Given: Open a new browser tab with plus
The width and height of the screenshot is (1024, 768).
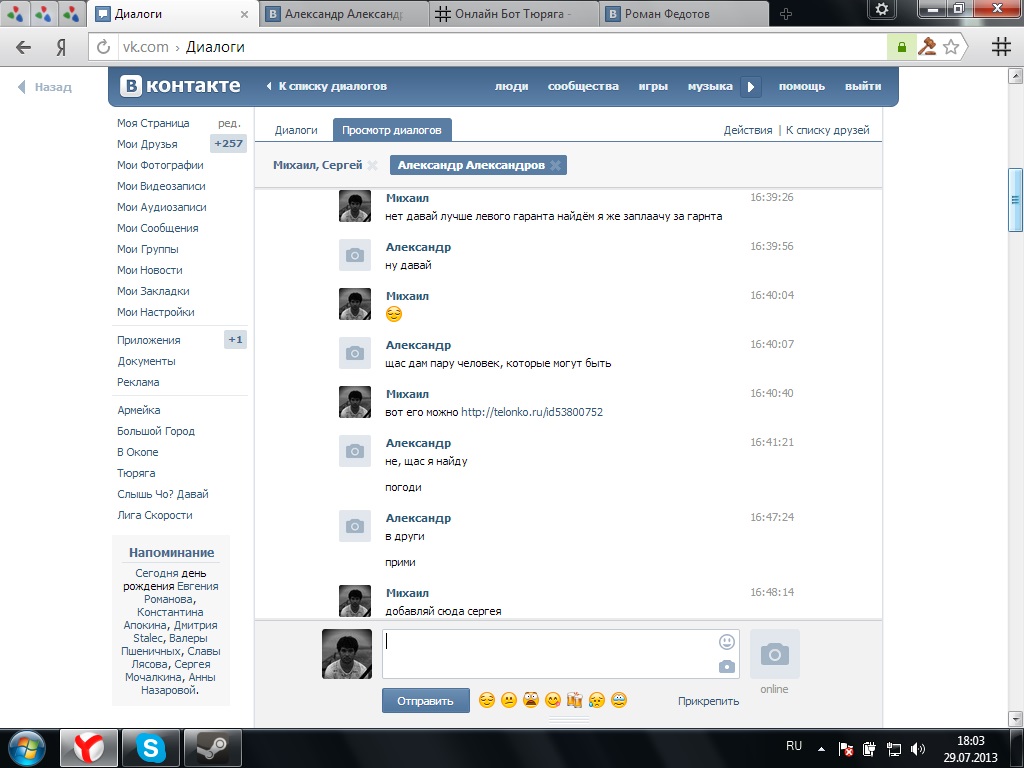Looking at the screenshot, I should coord(786,14).
